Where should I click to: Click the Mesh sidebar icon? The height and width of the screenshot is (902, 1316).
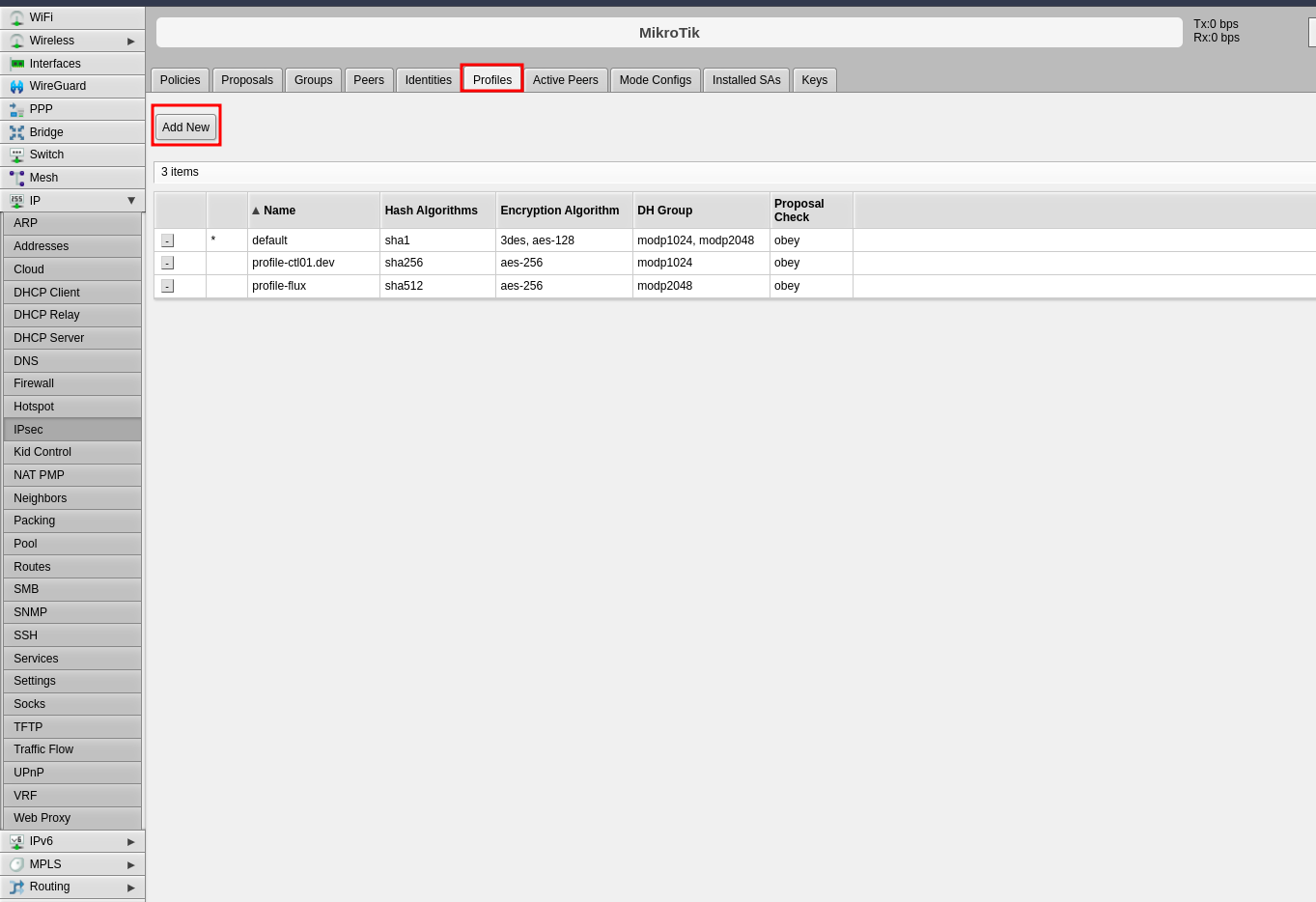[16, 178]
